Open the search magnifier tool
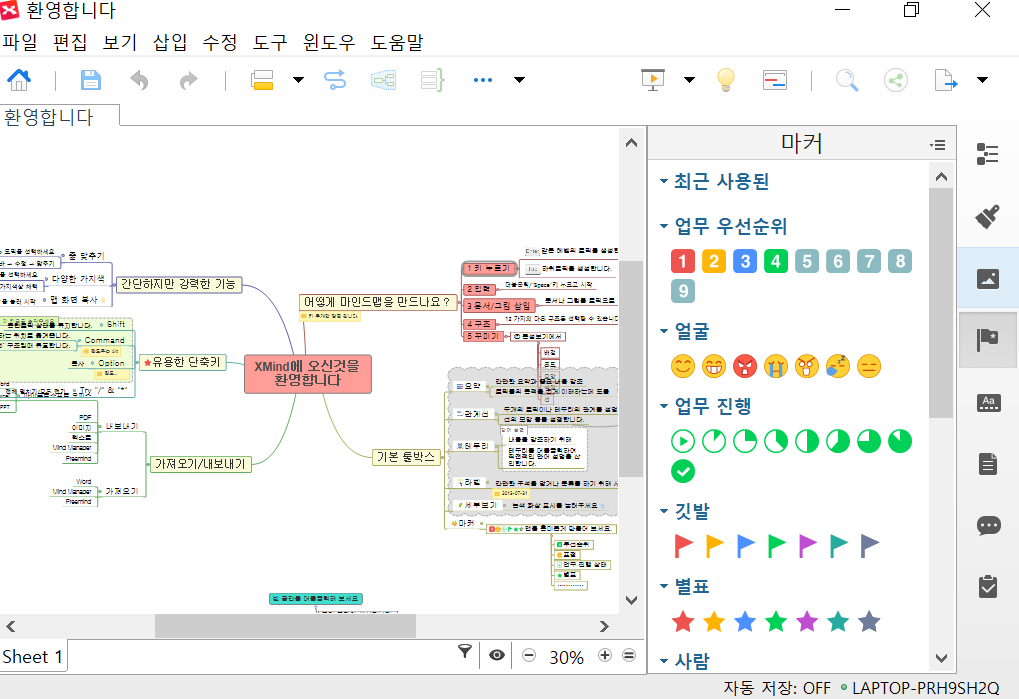Screen dimensions: 1019x699 (x=847, y=80)
